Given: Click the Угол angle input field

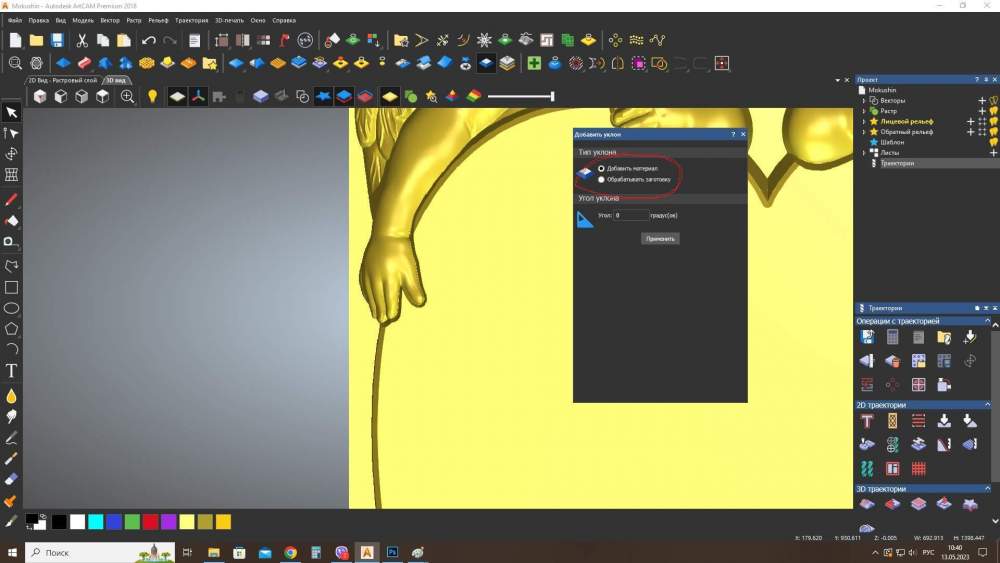Looking at the screenshot, I should (630, 215).
